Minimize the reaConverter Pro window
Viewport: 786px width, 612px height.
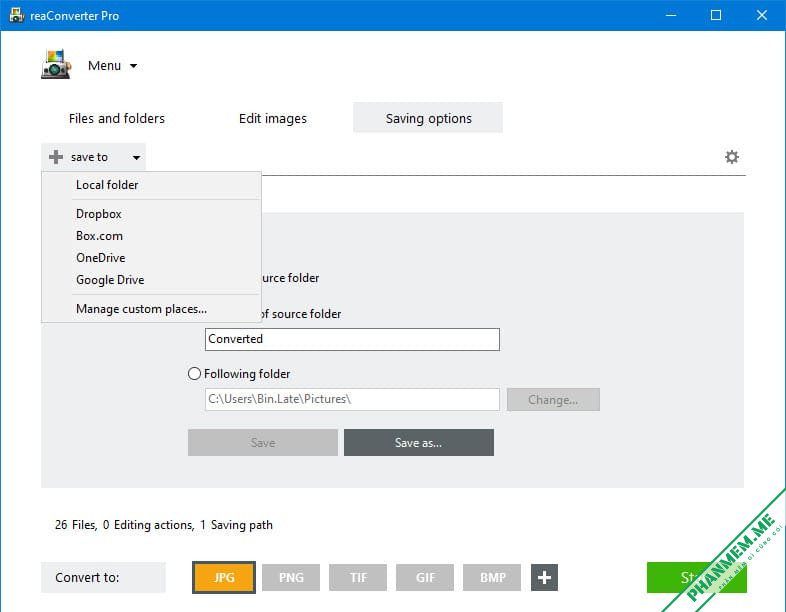tap(671, 15)
